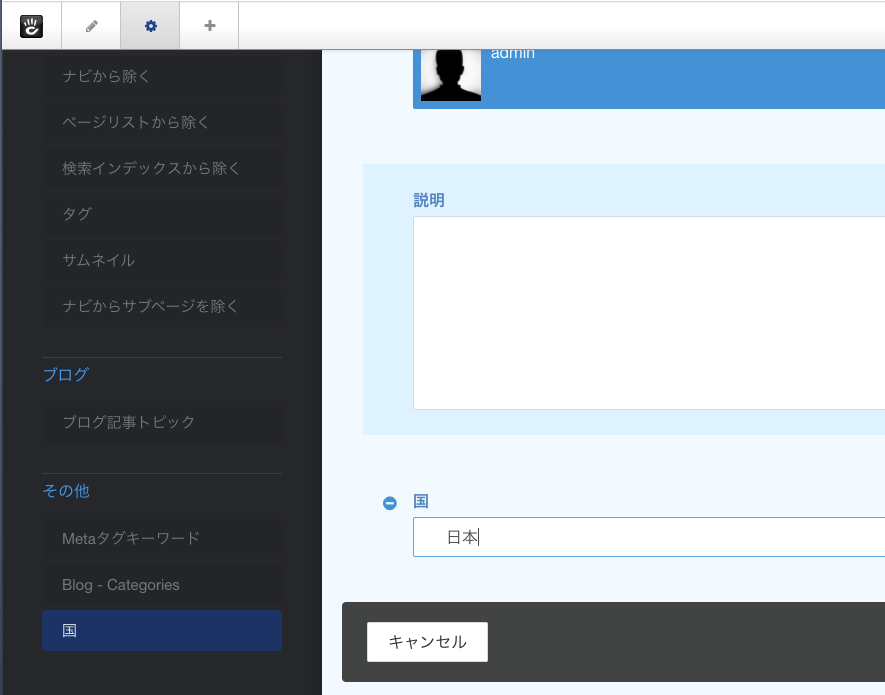
Task: Select ナビからサブページを除く attribute
Action: point(162,306)
